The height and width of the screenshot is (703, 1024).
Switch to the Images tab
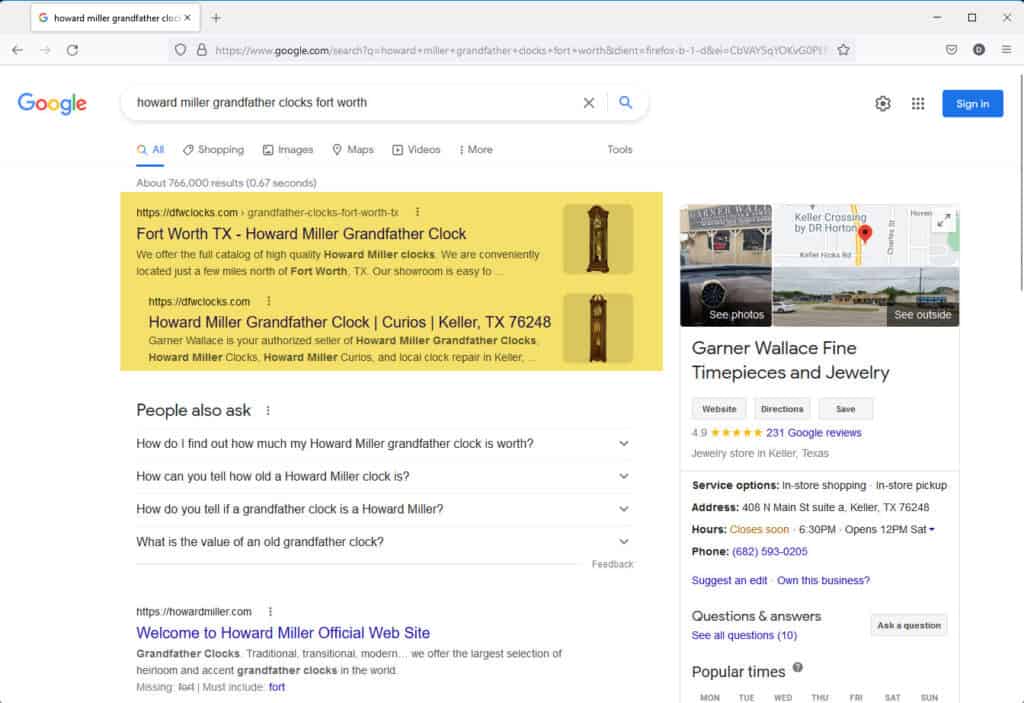click(288, 150)
